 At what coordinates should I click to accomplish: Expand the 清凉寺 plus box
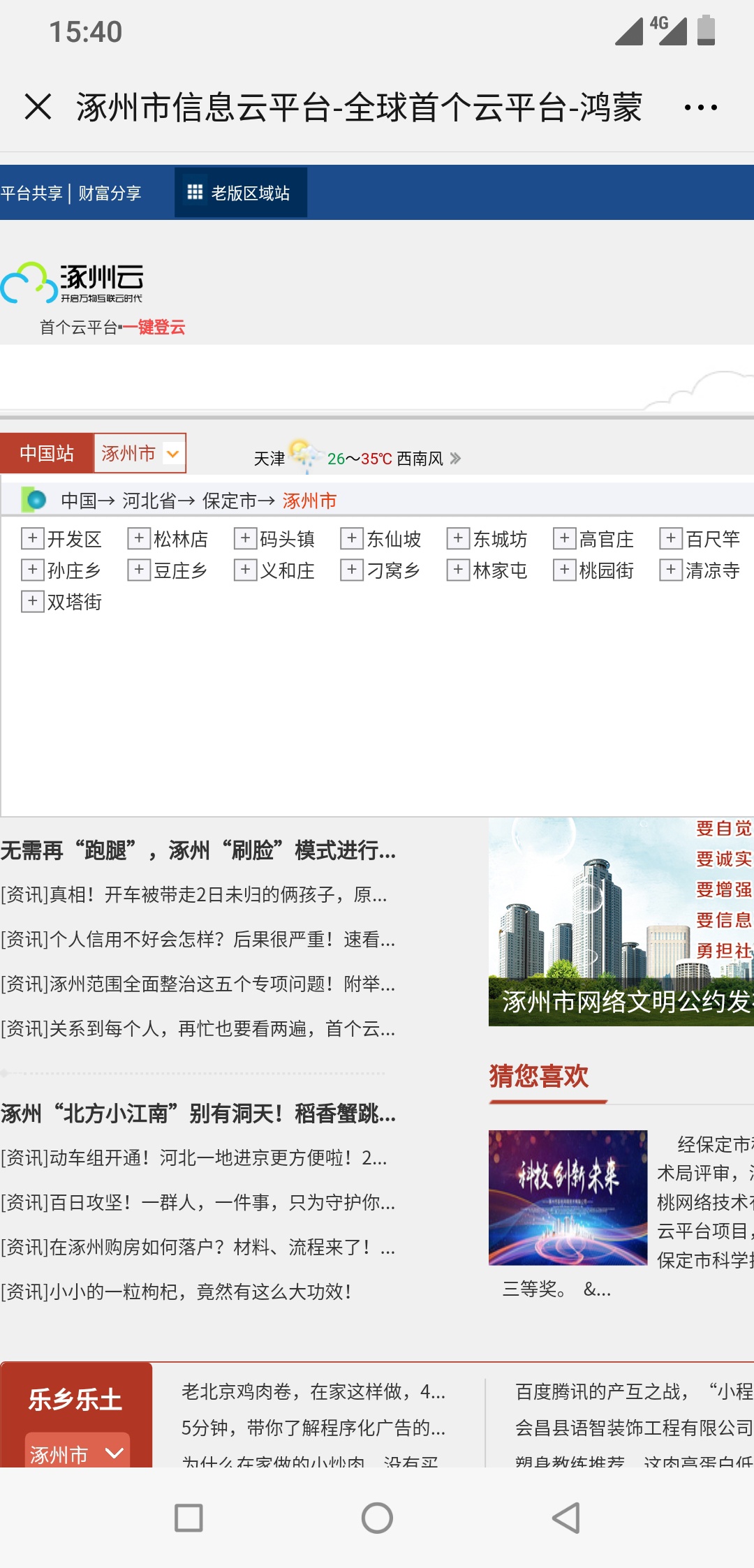click(x=671, y=570)
